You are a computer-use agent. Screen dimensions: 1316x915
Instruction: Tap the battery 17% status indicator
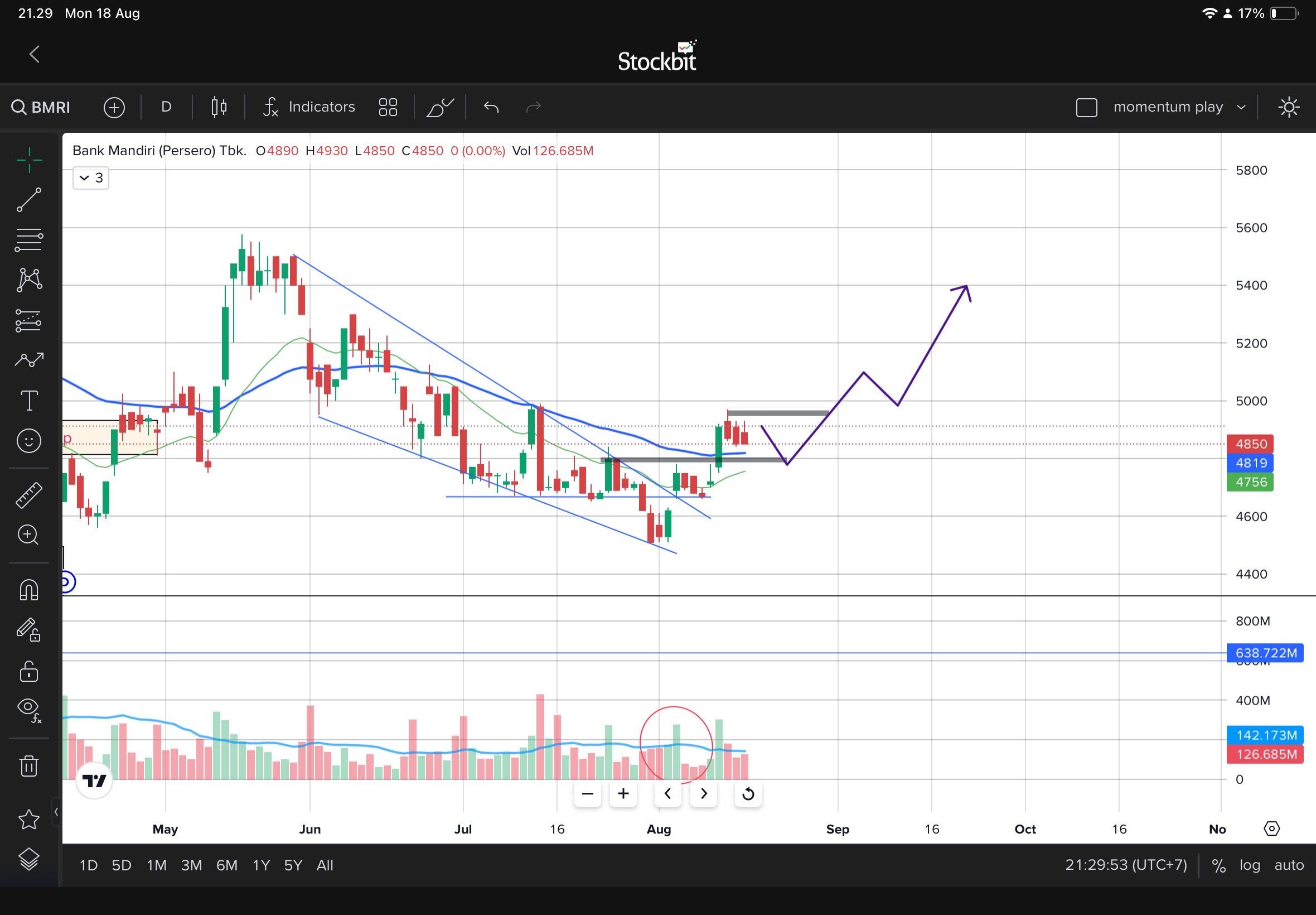point(1269,13)
